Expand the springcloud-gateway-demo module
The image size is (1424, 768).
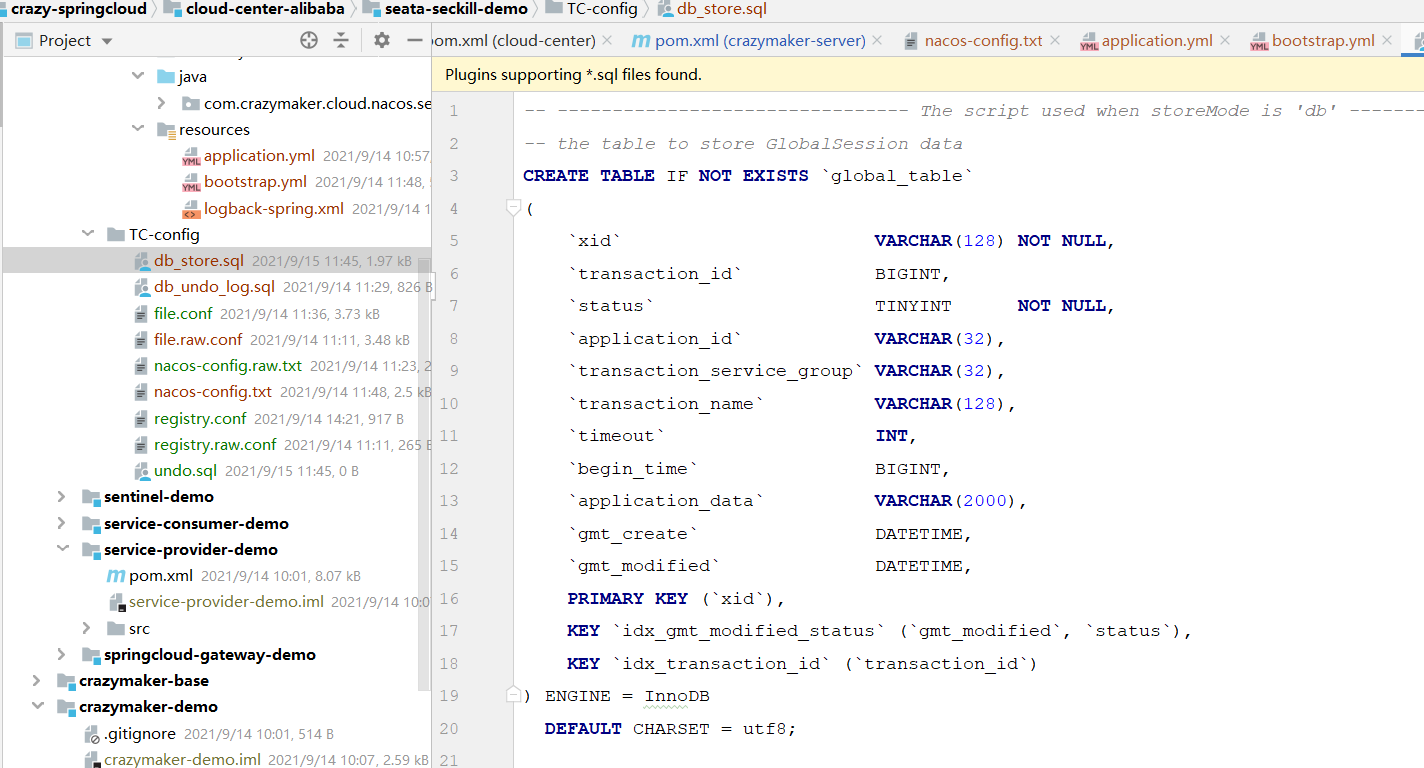63,655
